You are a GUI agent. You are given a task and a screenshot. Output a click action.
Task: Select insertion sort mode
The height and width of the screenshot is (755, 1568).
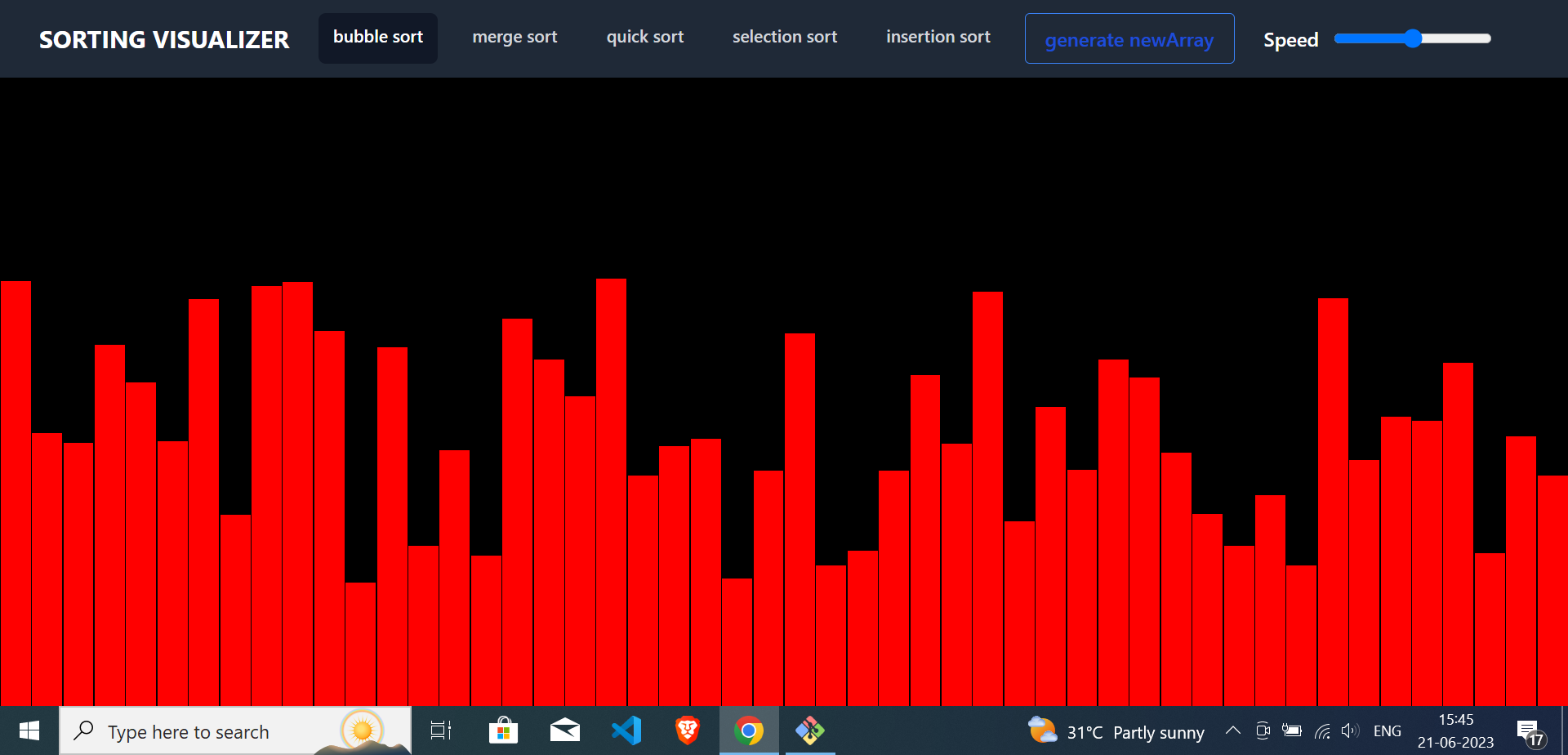pos(938,37)
